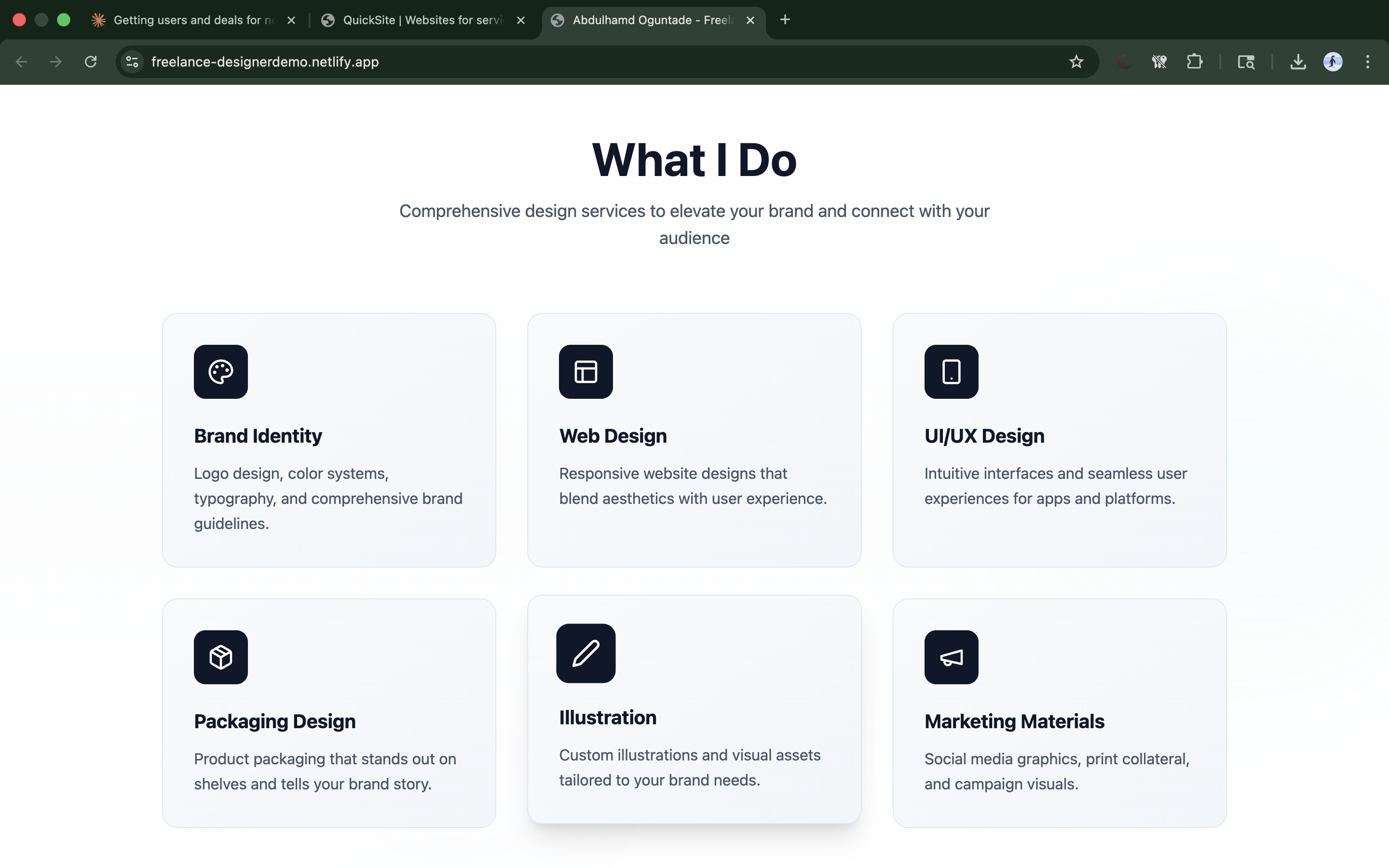Screen dimensions: 1389x868
Task: Open the downloads icon in toolbar
Action: (x=1298, y=61)
